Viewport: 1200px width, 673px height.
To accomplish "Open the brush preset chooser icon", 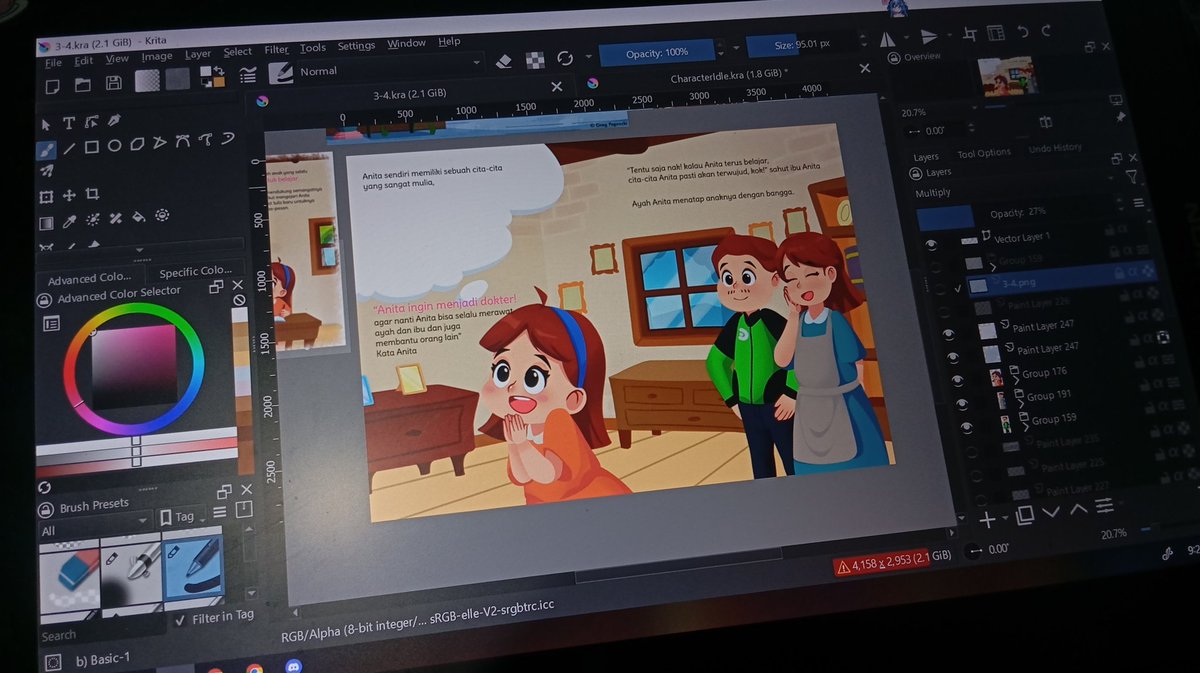I will [x=280, y=72].
